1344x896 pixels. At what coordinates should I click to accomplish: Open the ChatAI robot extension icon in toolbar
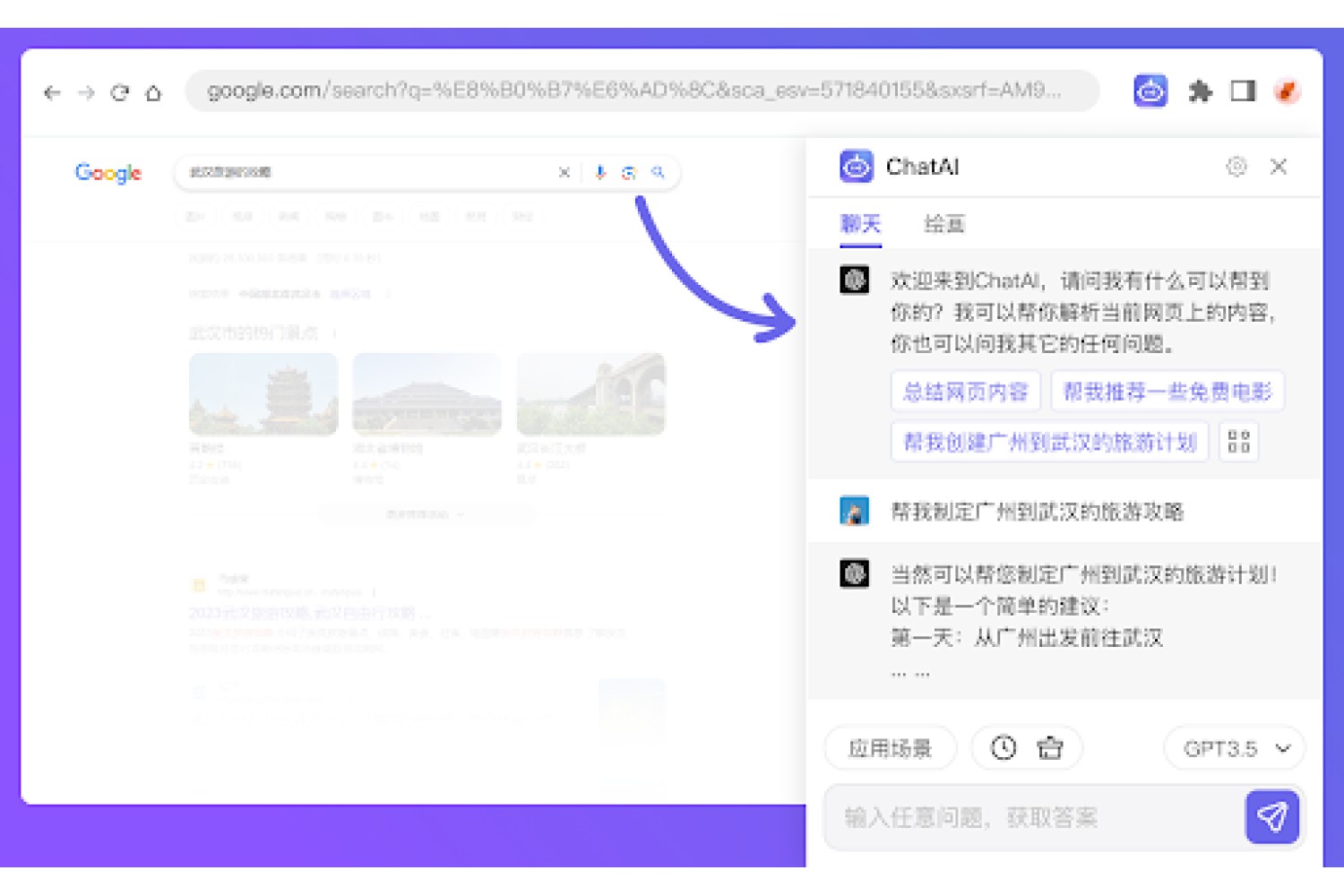coord(1150,90)
